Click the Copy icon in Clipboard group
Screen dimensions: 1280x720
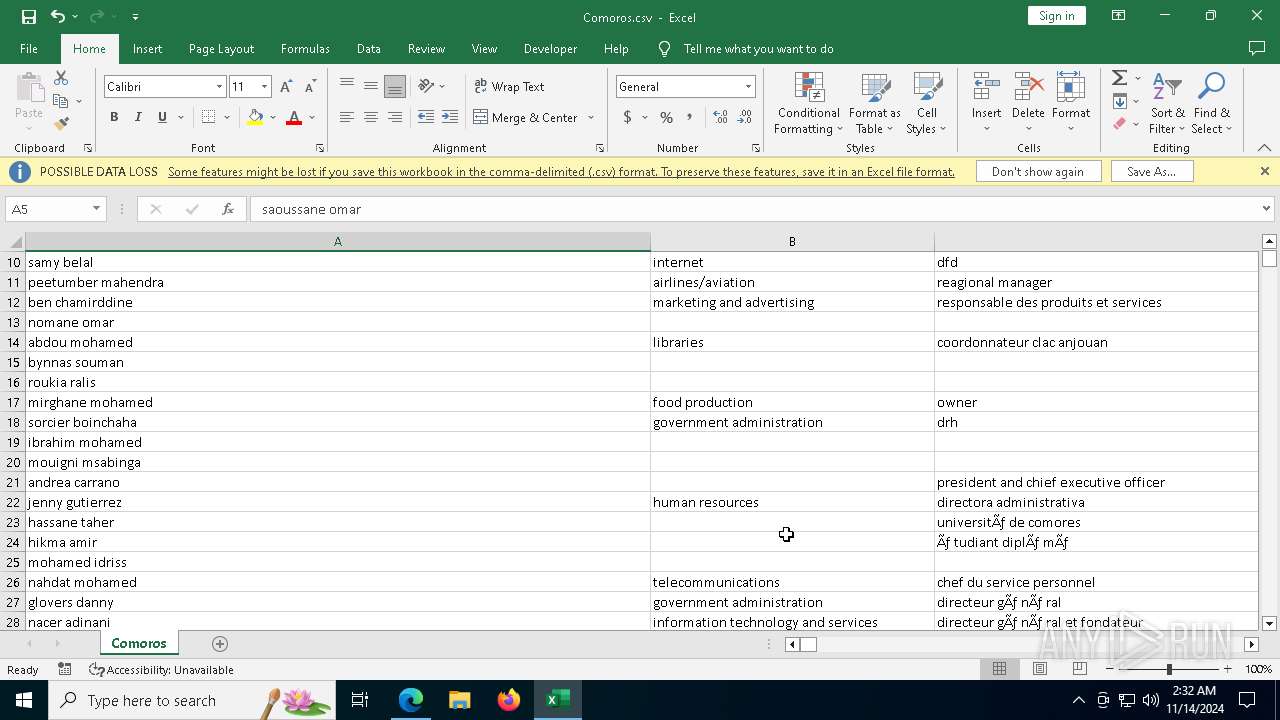click(61, 101)
